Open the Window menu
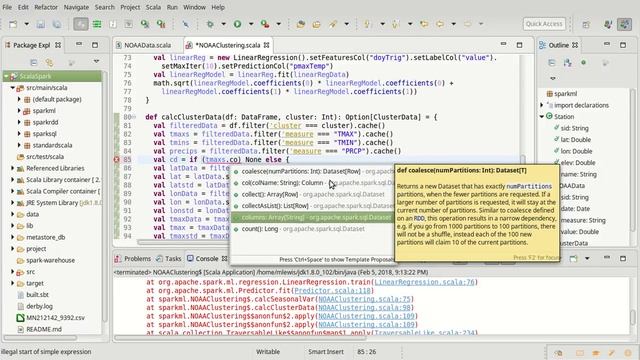Viewport: 640px width, 360px height. (194, 7)
